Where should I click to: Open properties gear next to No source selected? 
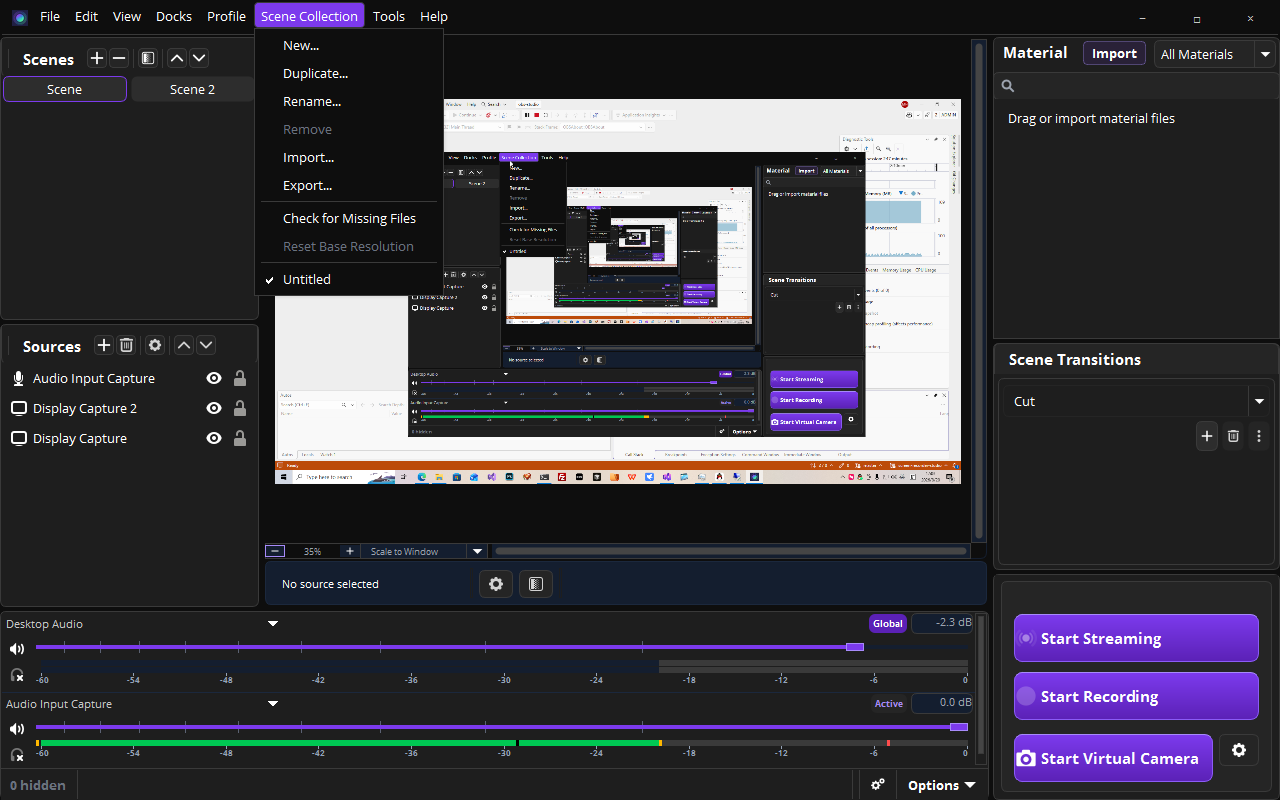pos(496,584)
